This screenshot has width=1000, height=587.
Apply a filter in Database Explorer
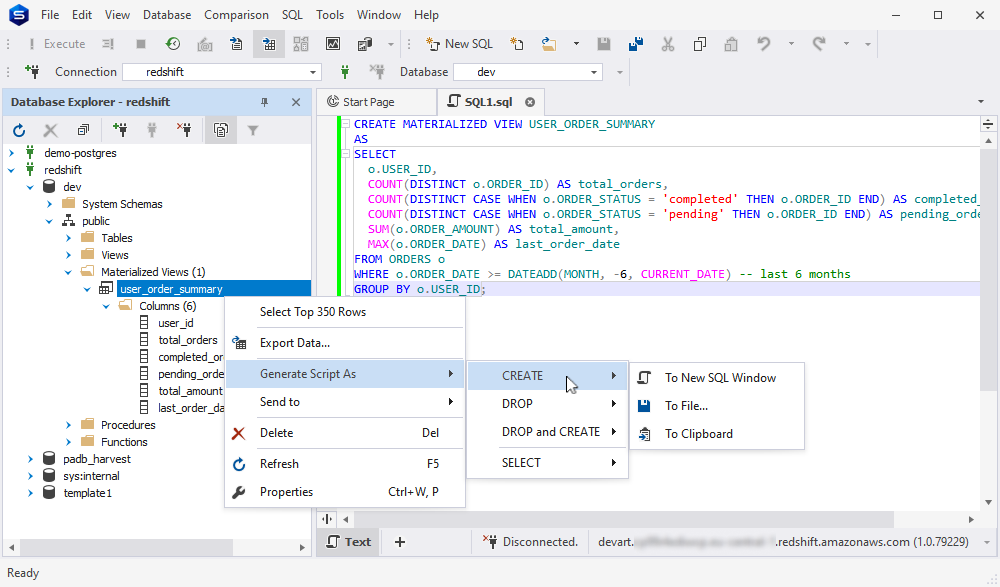[x=252, y=130]
